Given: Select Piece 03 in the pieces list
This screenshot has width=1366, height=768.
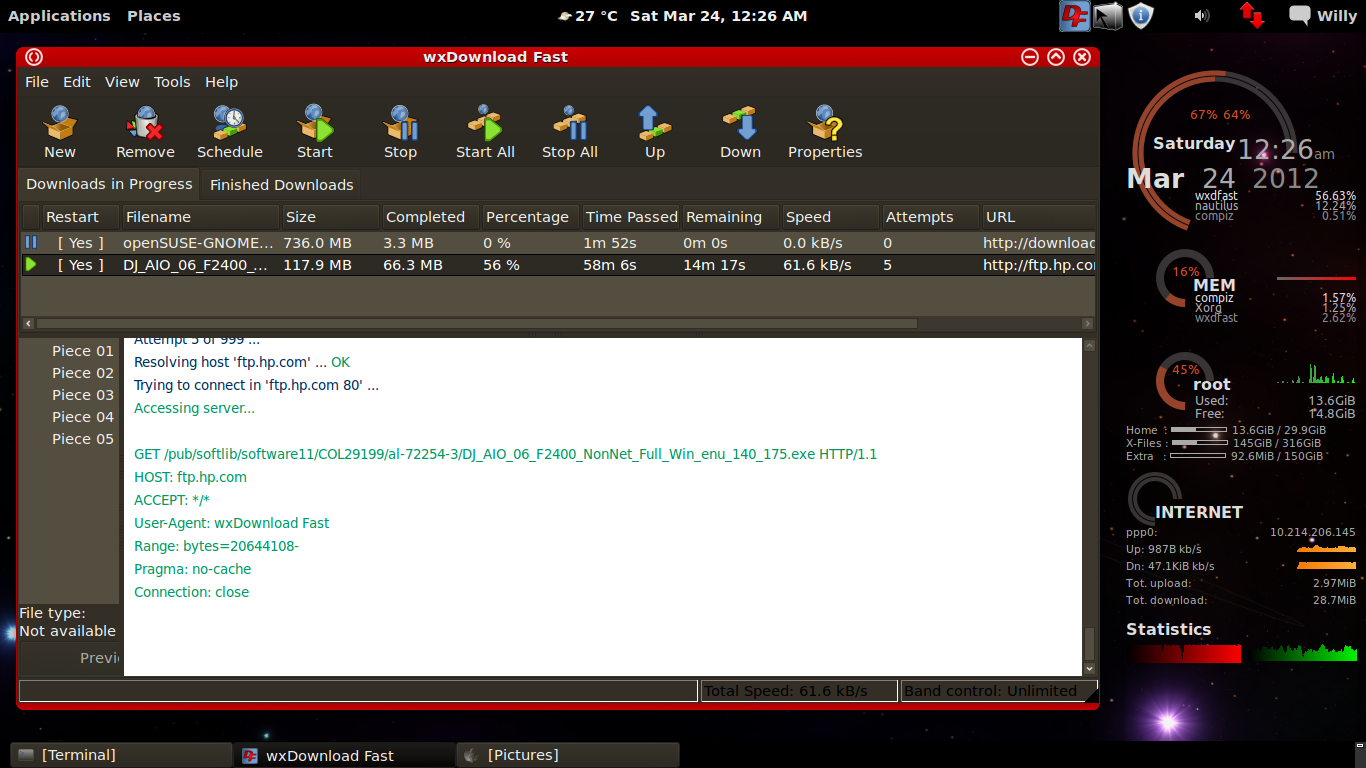Looking at the screenshot, I should click(82, 394).
